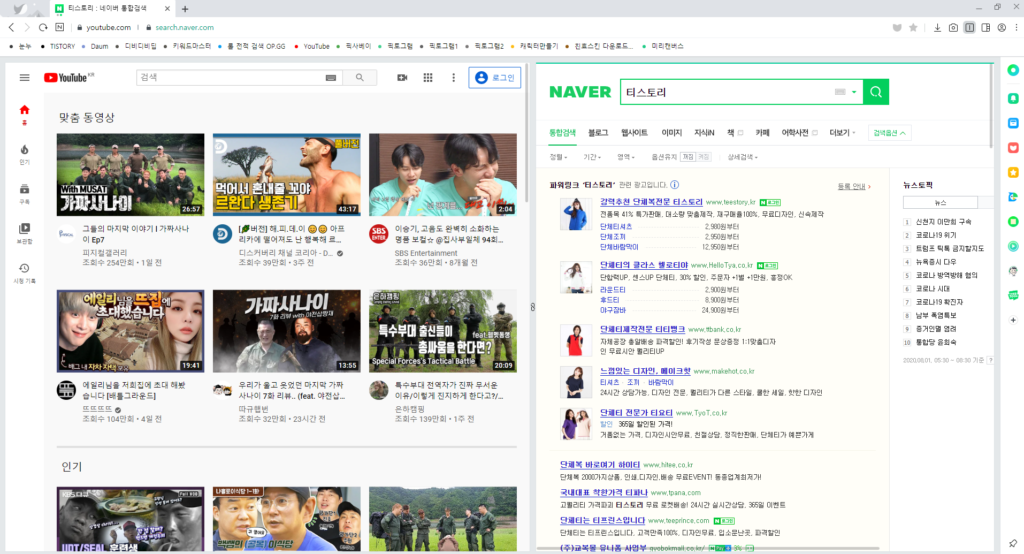Screen dimensions: 1024x554
Task: Select the 뉴스 tab under 뉴스토픽
Action: point(940,203)
